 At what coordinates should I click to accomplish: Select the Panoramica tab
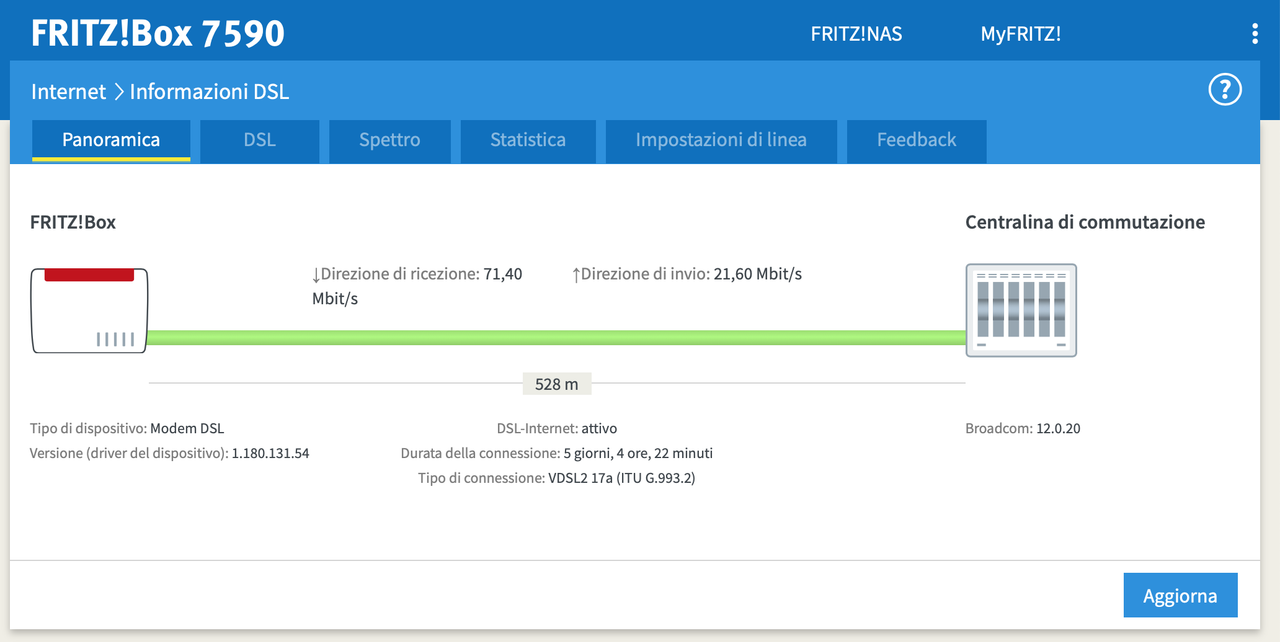111,140
